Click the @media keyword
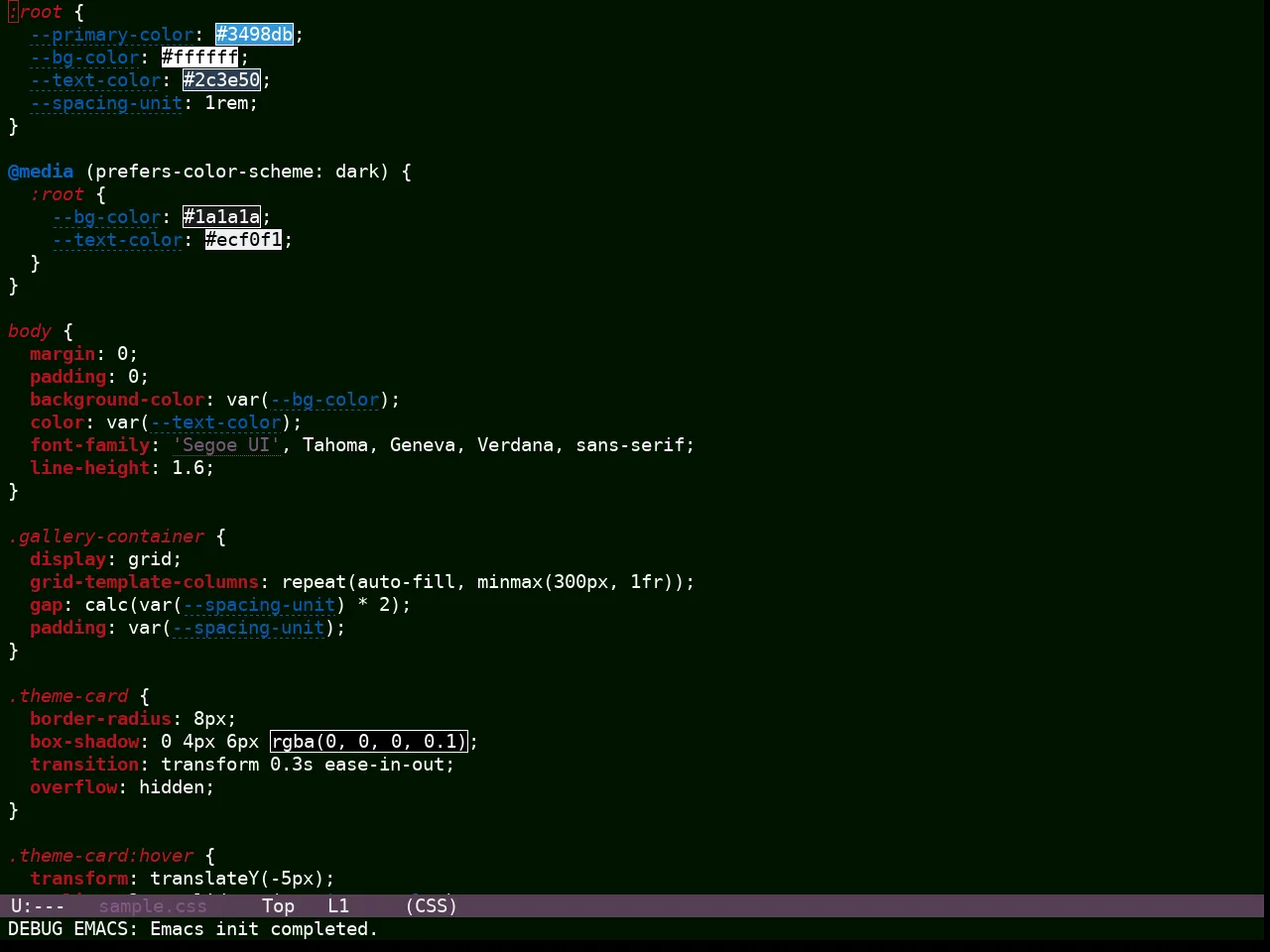This screenshot has width=1270, height=952. click(x=41, y=172)
